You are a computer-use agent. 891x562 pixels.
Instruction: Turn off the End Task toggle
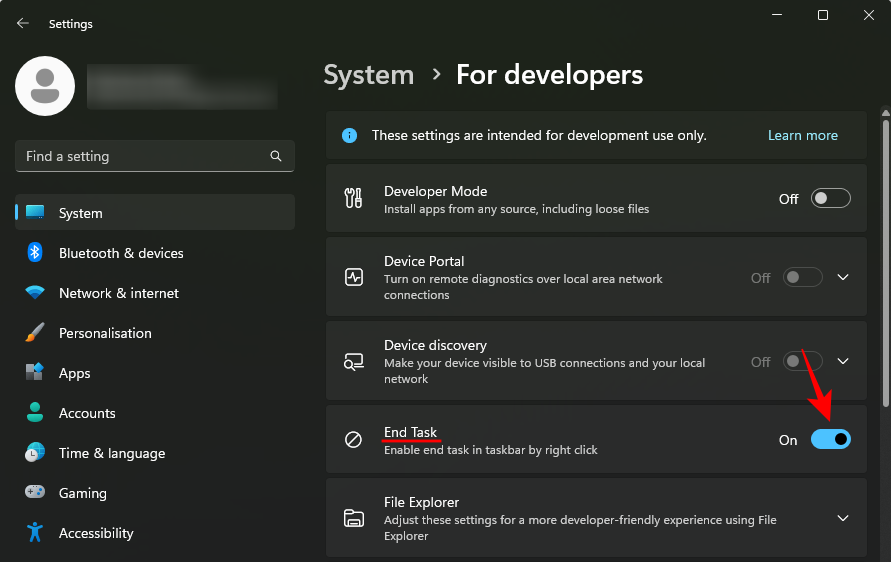(830, 440)
